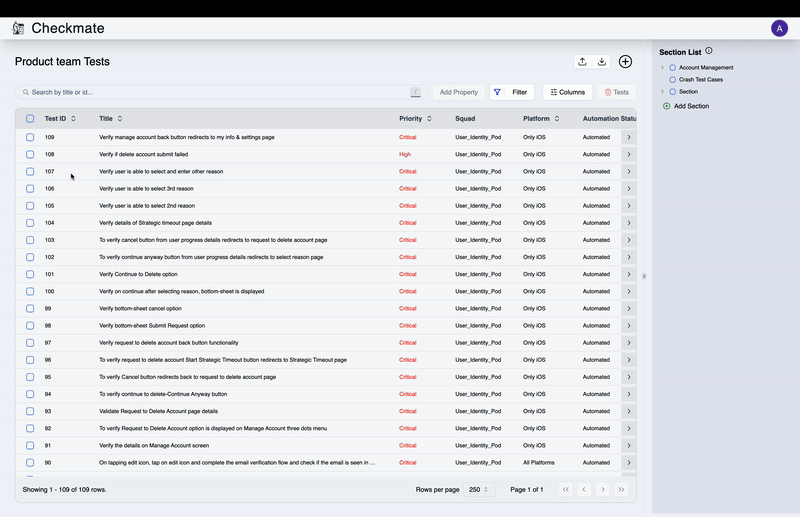Viewport: 800px width, 517px height.
Task: Check the Crash Test Cases section checkbox
Action: coord(672,80)
